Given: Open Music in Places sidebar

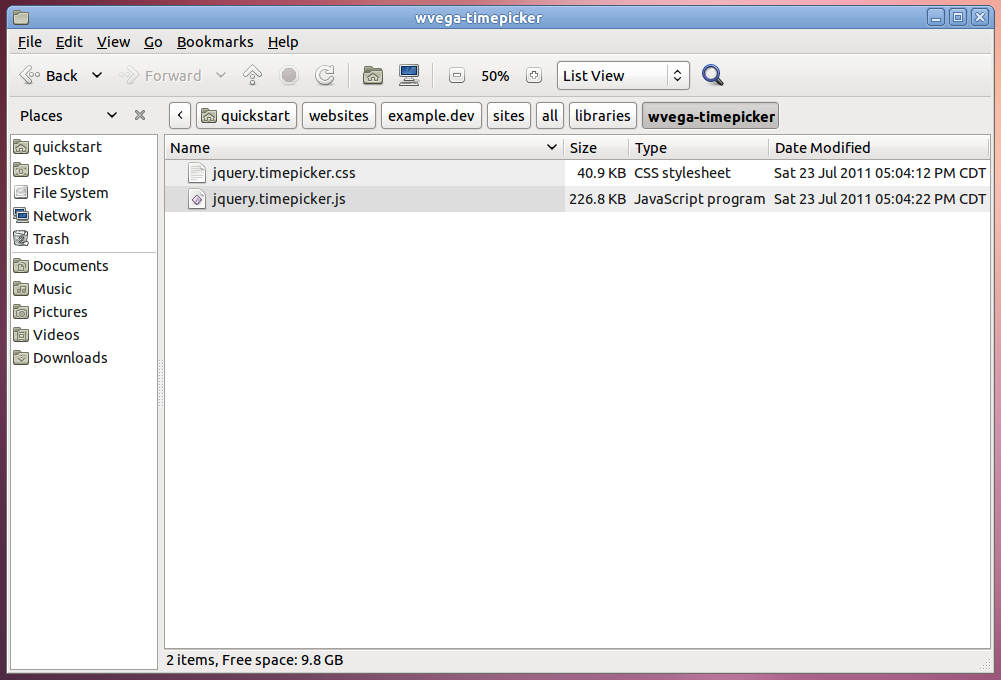Looking at the screenshot, I should coord(83,289).
